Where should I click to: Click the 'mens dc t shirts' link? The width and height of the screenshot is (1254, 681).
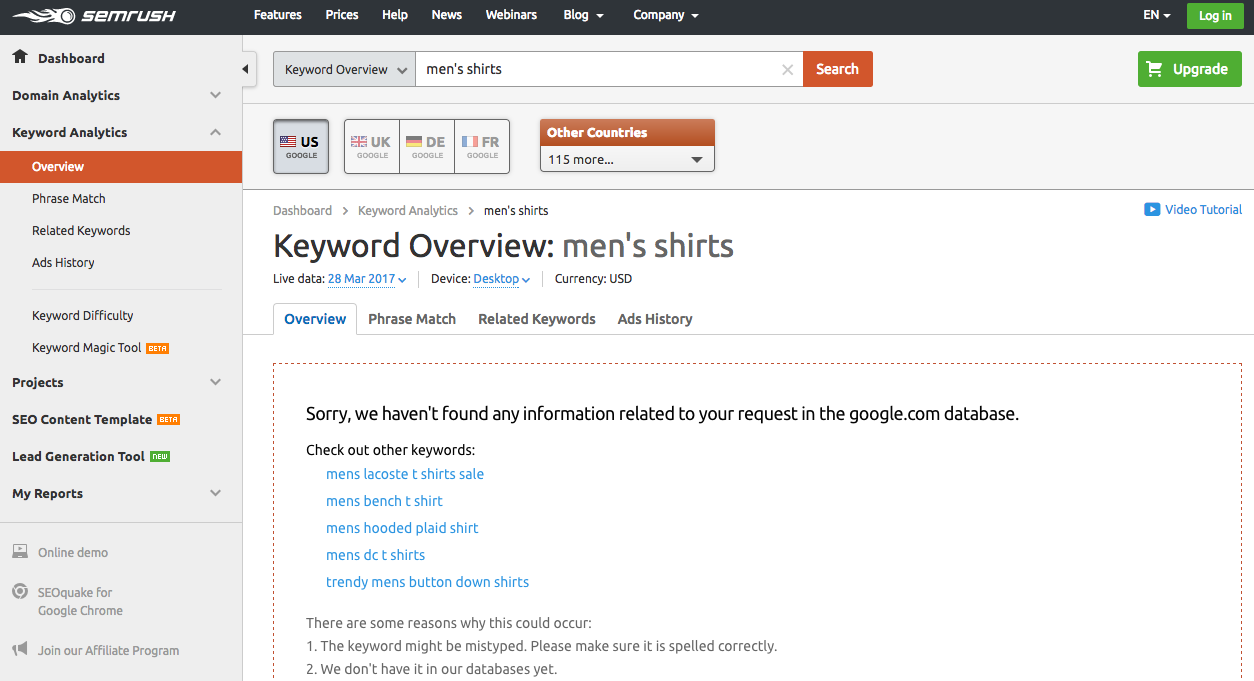click(375, 556)
